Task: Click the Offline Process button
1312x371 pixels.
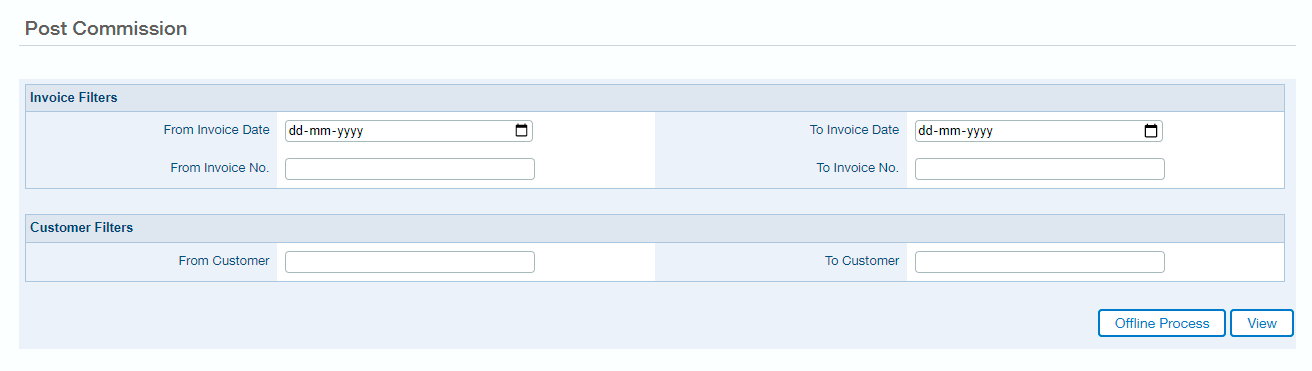Action: pyautogui.click(x=1162, y=323)
